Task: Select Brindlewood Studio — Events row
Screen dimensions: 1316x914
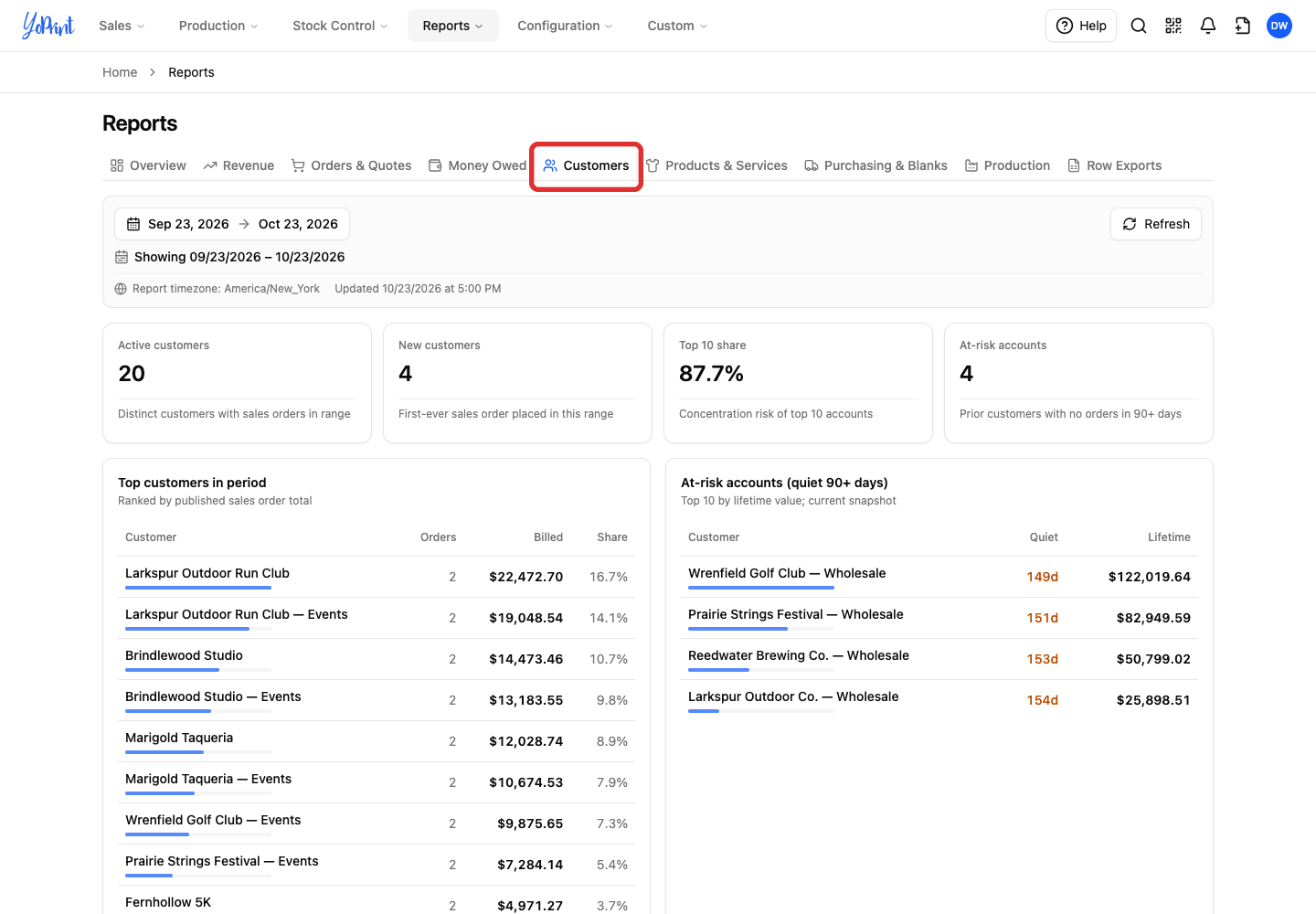Action: [377, 700]
